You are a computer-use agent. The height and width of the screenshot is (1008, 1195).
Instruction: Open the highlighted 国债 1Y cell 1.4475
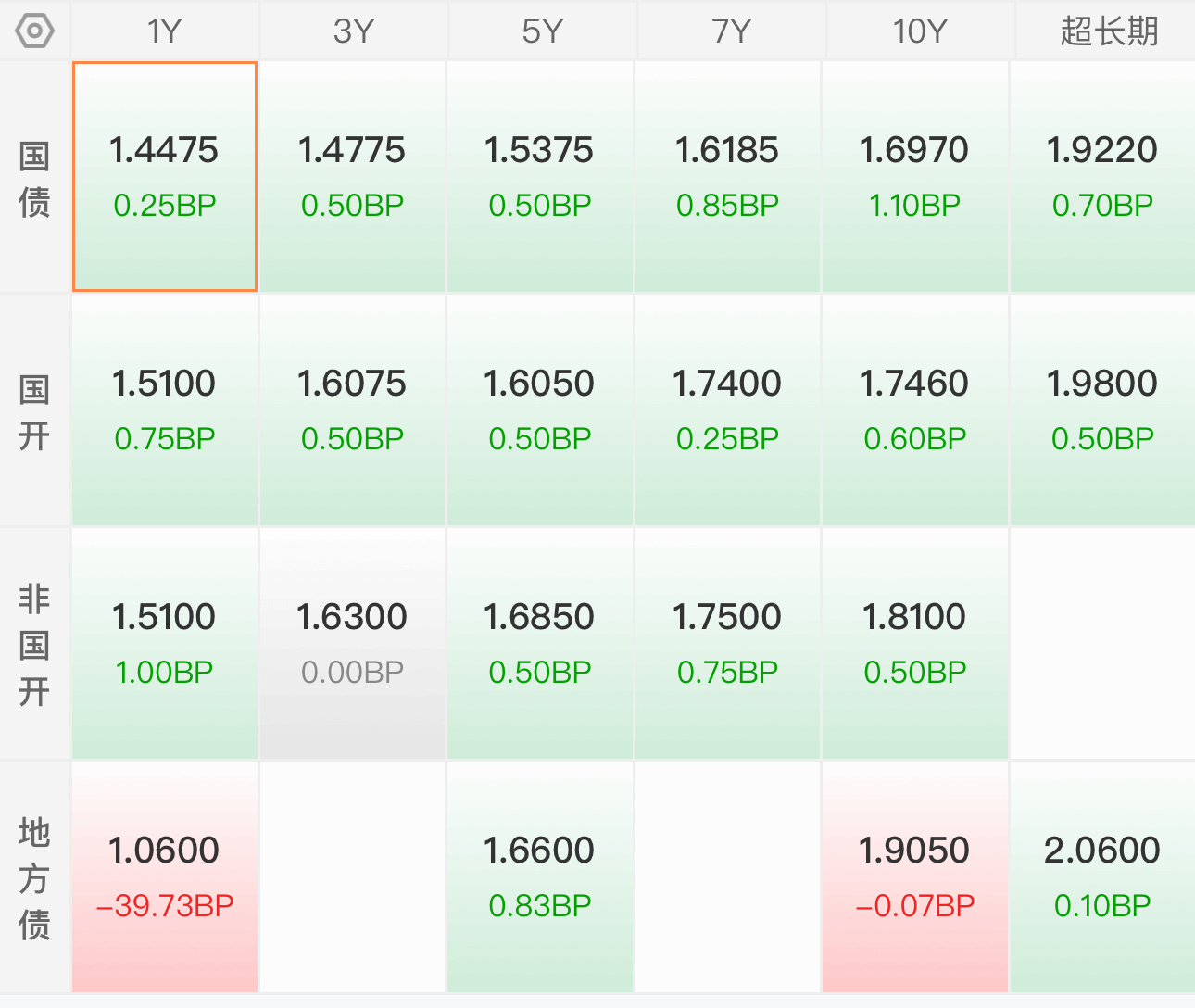pos(165,176)
